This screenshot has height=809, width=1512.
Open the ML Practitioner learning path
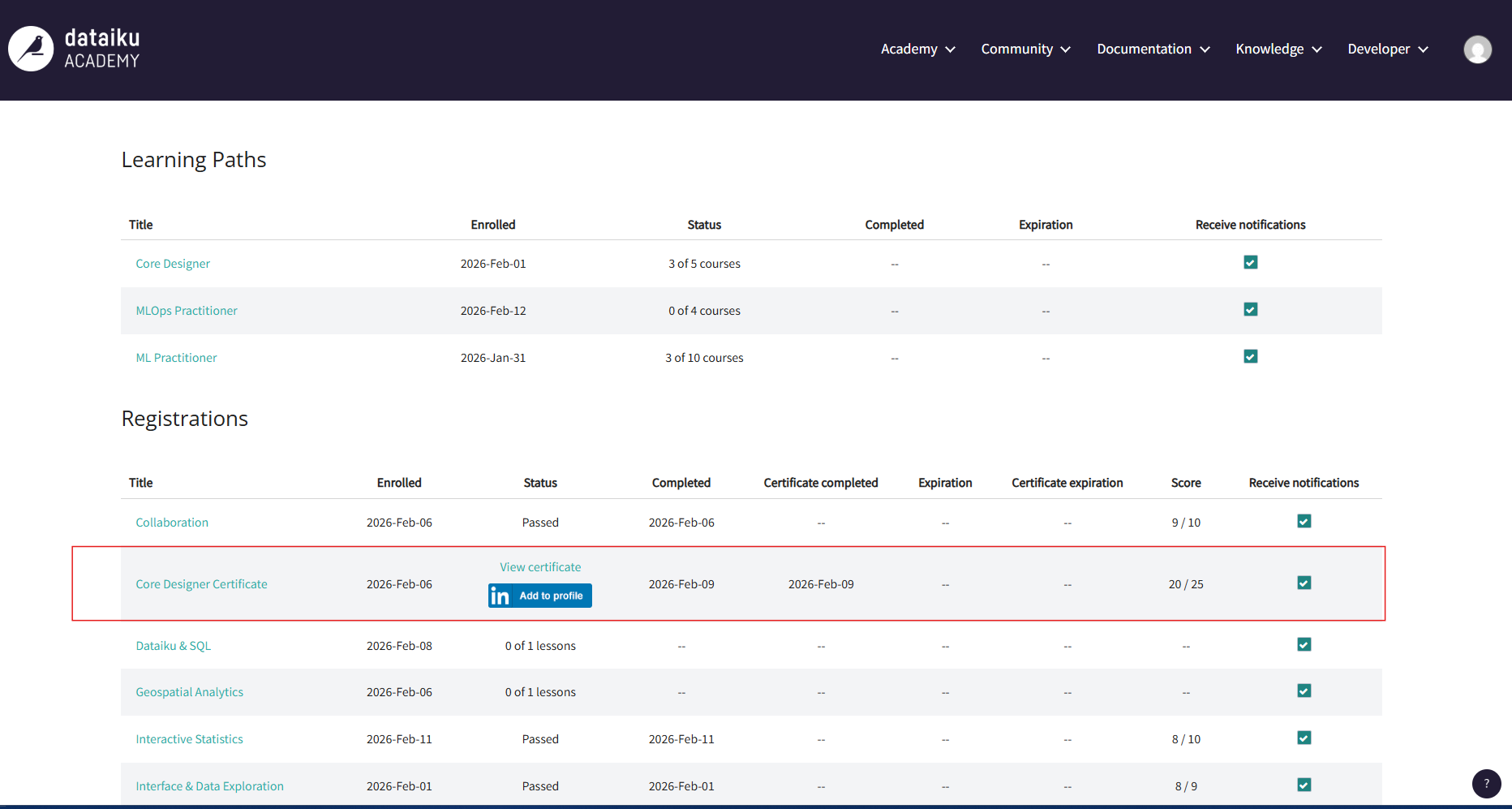(x=176, y=358)
